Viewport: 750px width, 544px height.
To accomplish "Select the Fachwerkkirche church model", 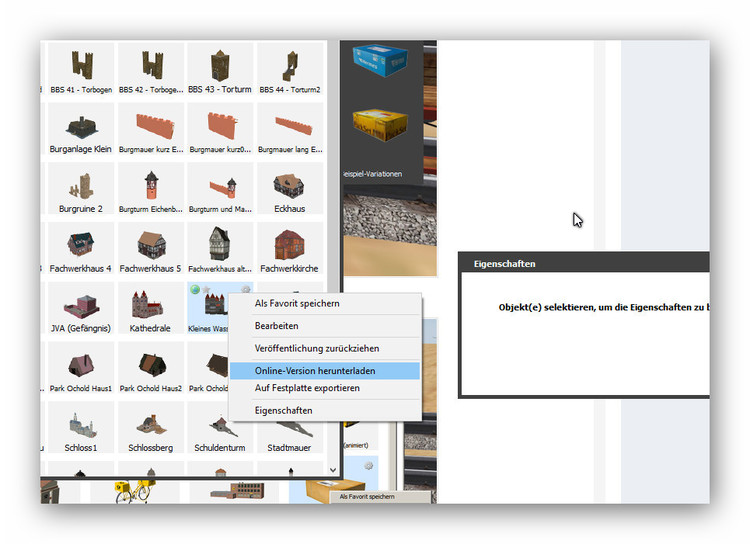I will 290,249.
